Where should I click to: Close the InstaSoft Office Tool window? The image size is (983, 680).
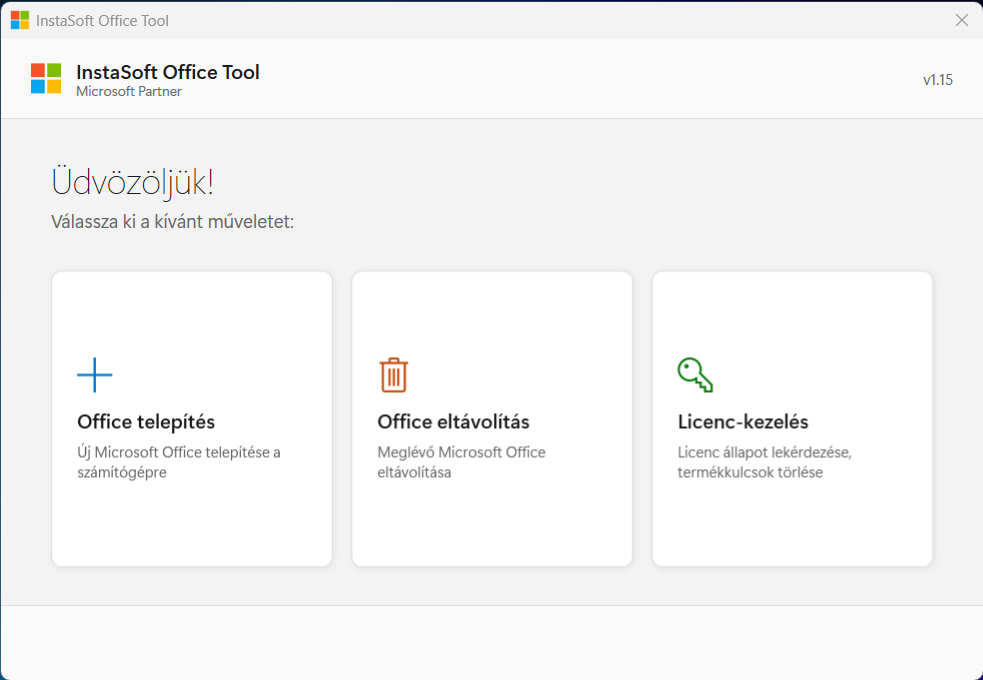pos(961,20)
